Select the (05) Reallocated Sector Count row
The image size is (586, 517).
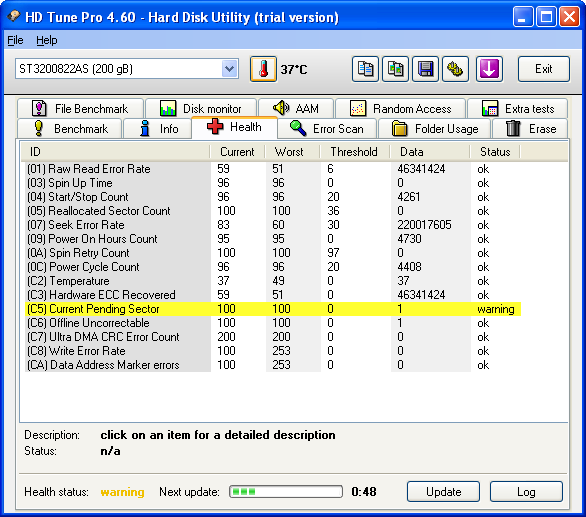click(x=273, y=211)
